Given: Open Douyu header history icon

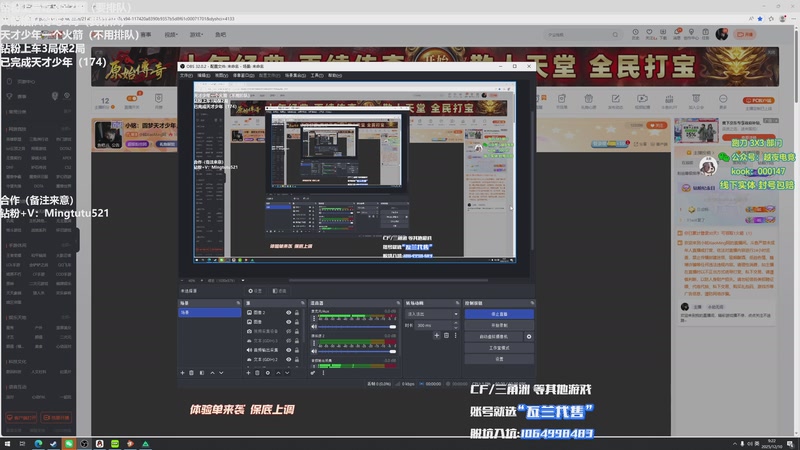Looking at the screenshot, I should 636,34.
